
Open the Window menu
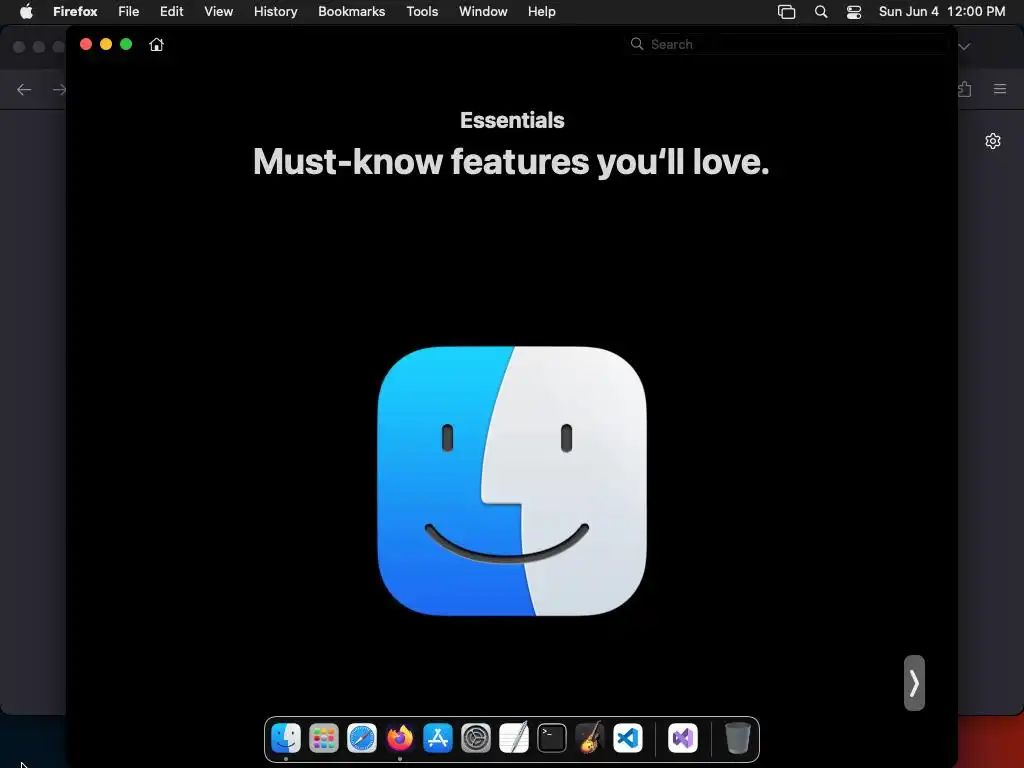[x=483, y=11]
